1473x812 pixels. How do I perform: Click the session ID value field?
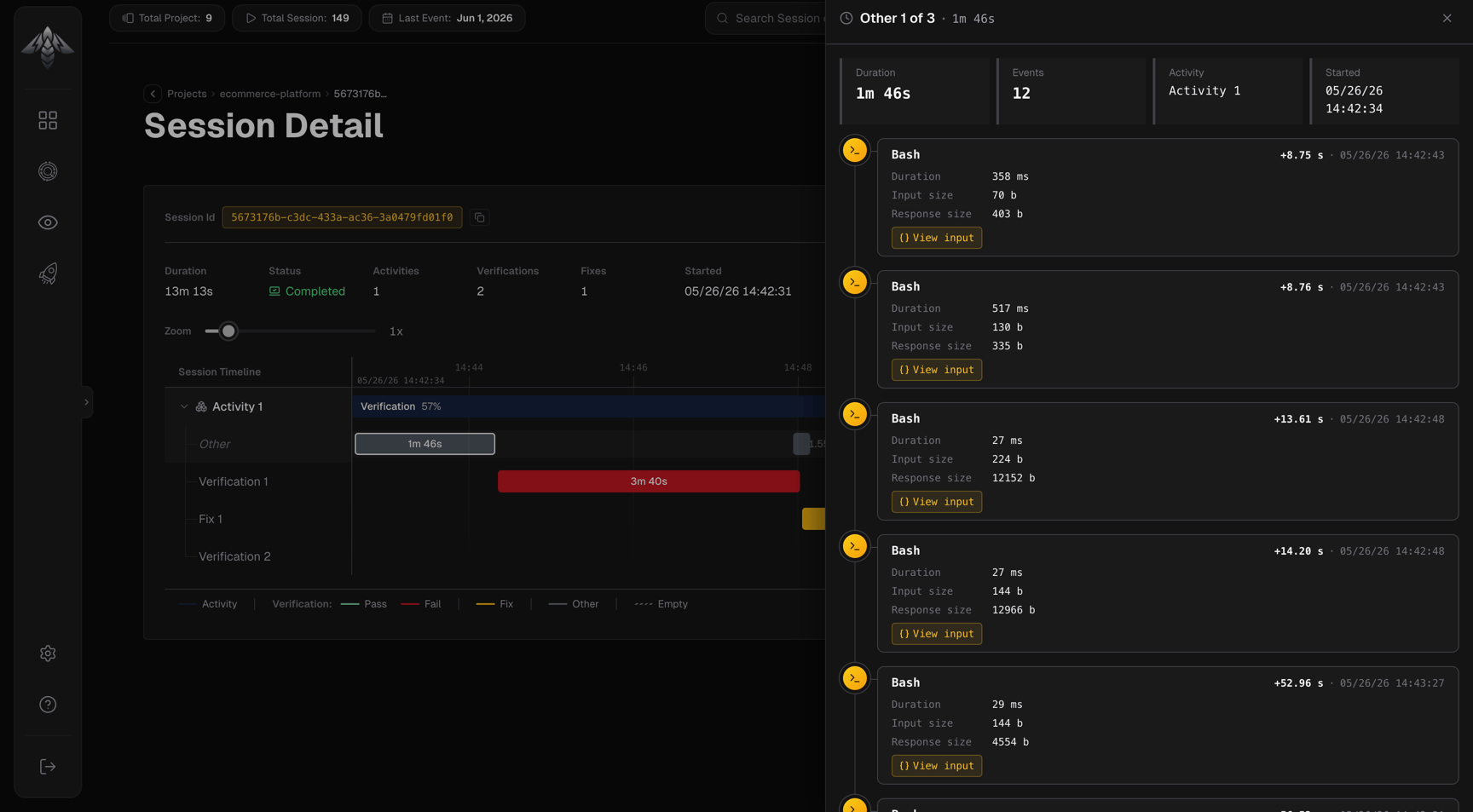(342, 217)
